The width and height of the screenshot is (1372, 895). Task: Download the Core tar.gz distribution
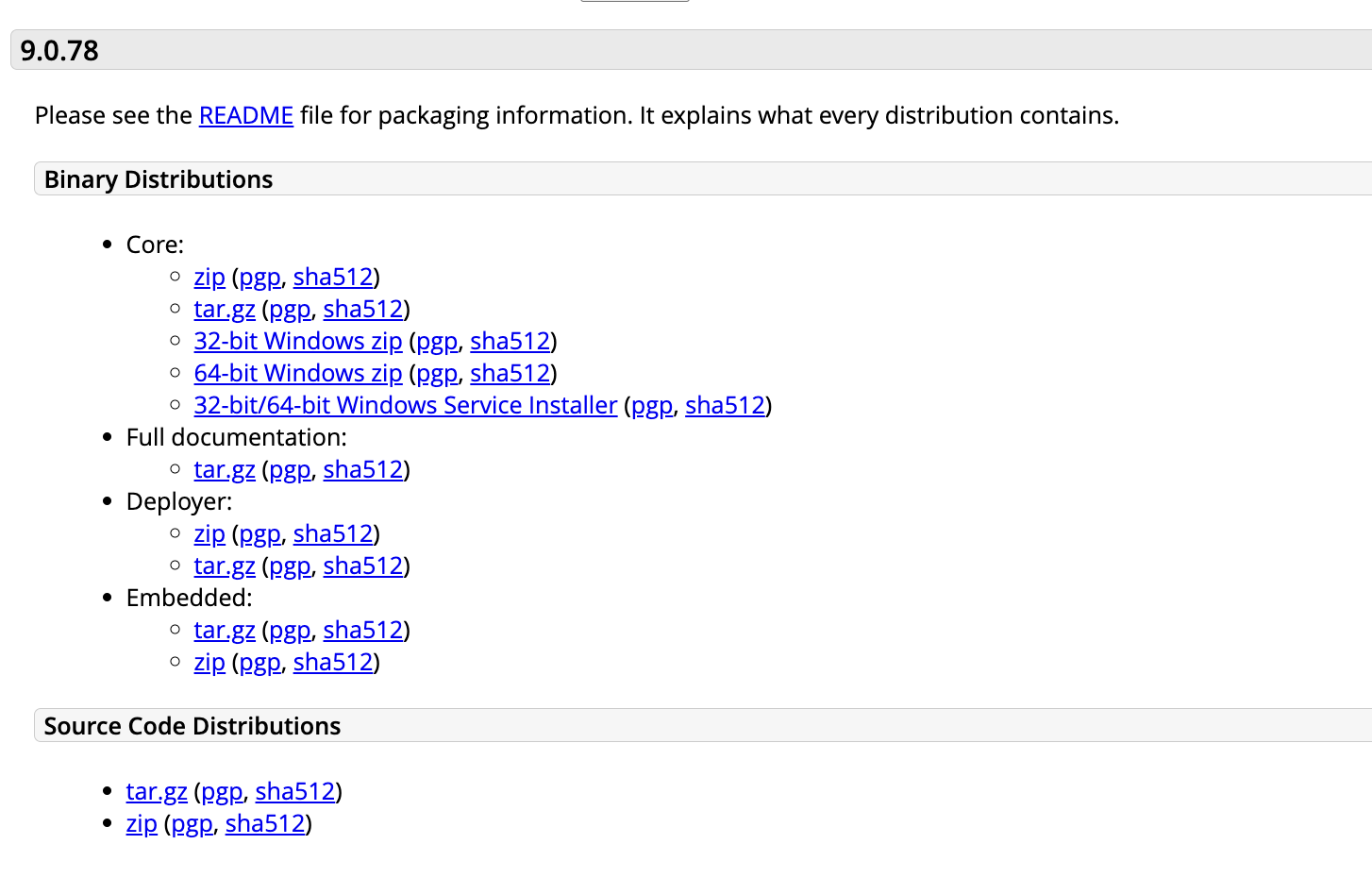click(x=225, y=309)
